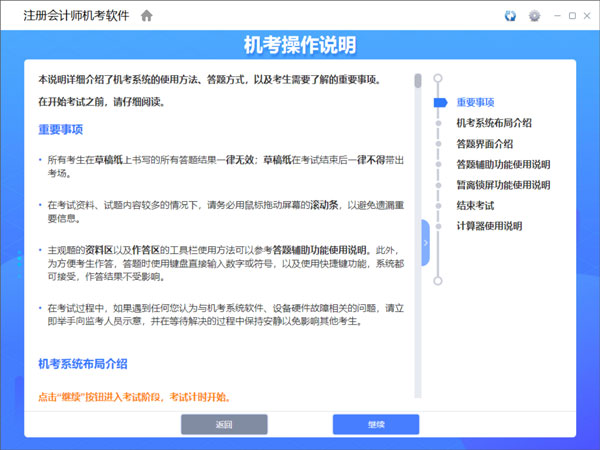Click the blue flag marker beside 重要事项
Image resolution: width=600 pixels, height=450 pixels.
440,103
